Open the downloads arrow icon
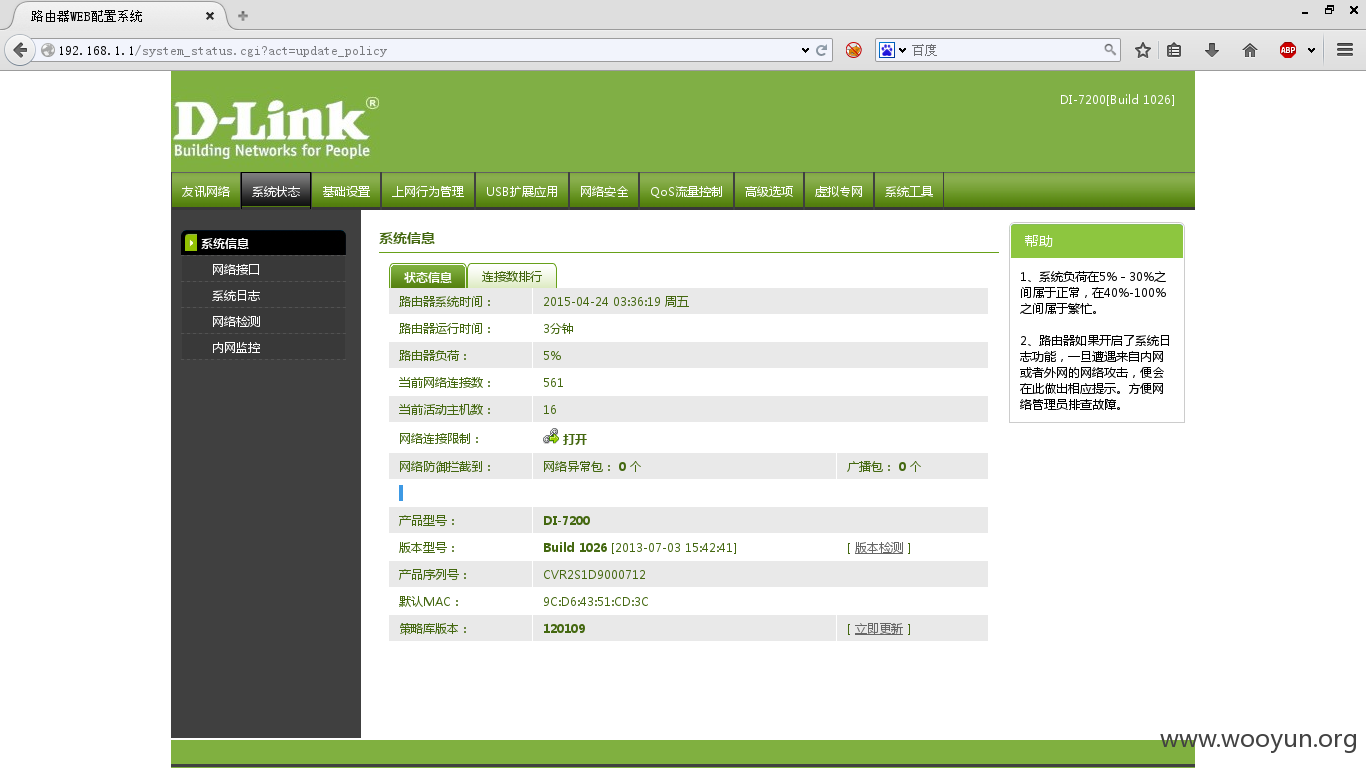Viewport: 1366px width, 768px height. click(1212, 50)
